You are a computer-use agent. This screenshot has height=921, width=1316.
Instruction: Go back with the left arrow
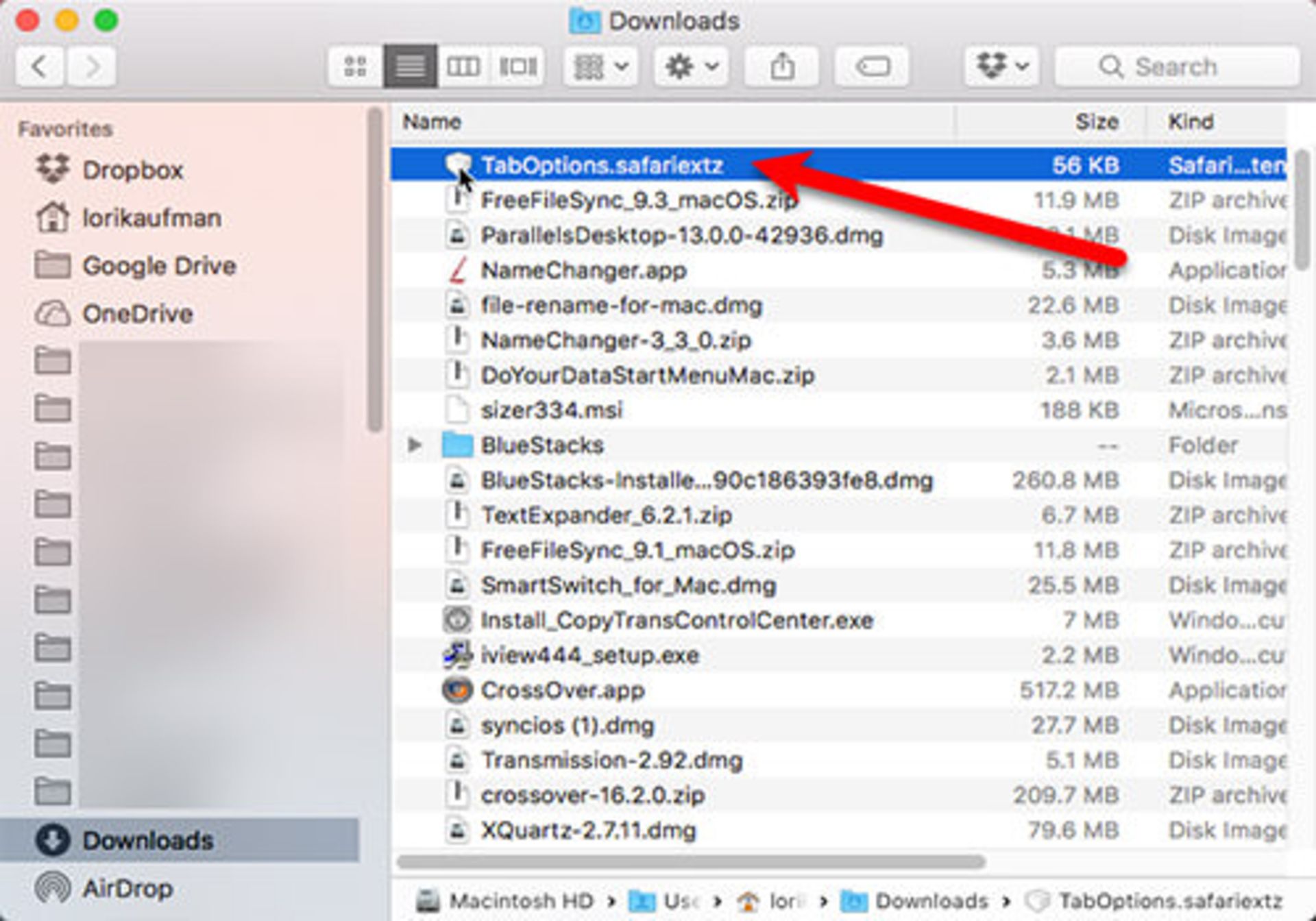point(40,66)
